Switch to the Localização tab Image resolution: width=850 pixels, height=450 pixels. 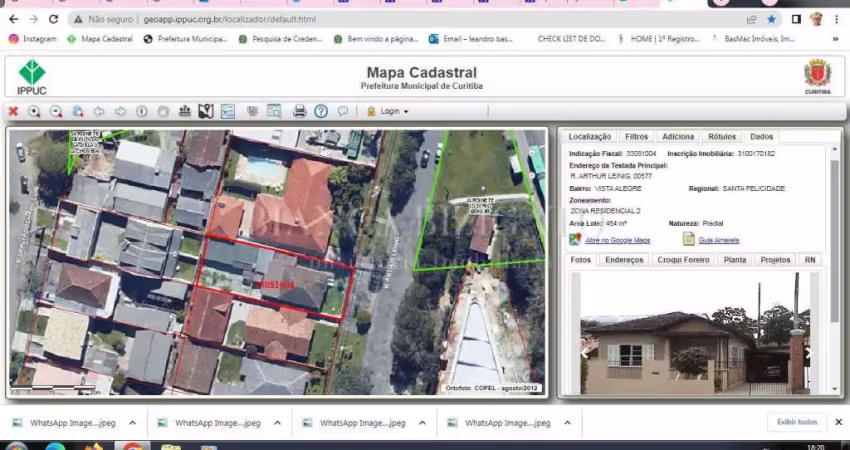(x=590, y=137)
